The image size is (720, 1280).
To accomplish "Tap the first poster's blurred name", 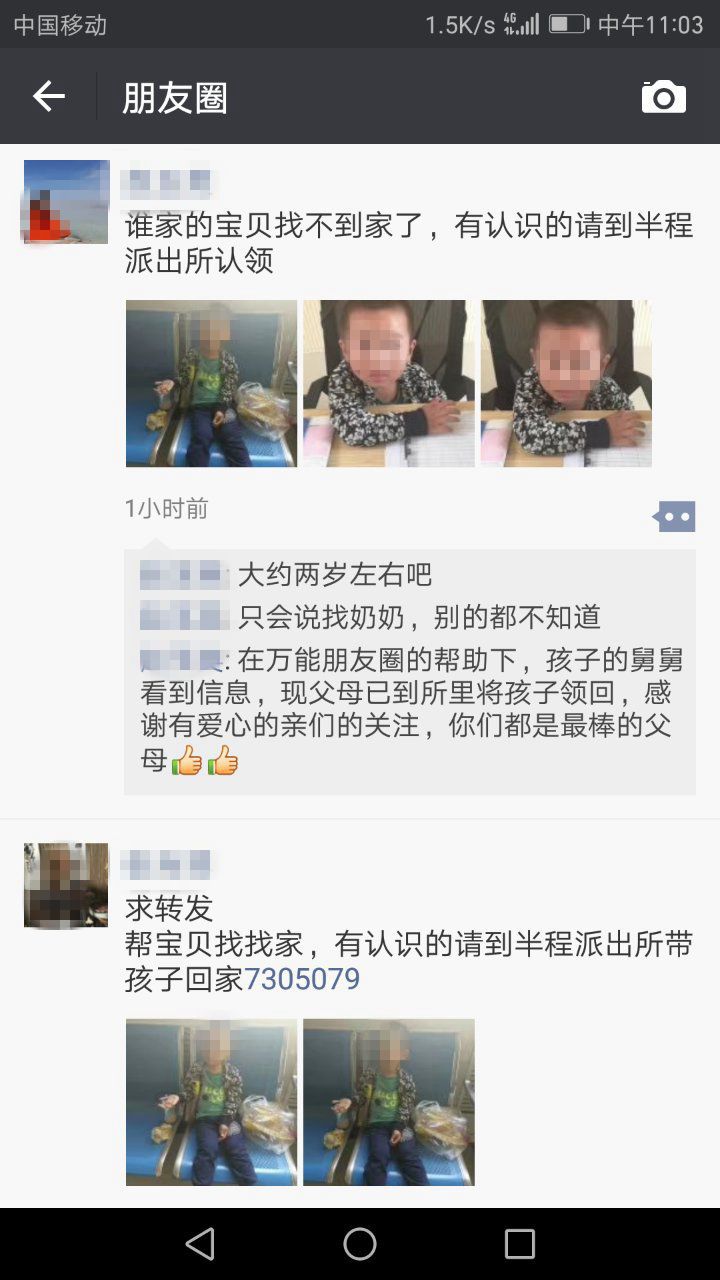I will click(167, 184).
